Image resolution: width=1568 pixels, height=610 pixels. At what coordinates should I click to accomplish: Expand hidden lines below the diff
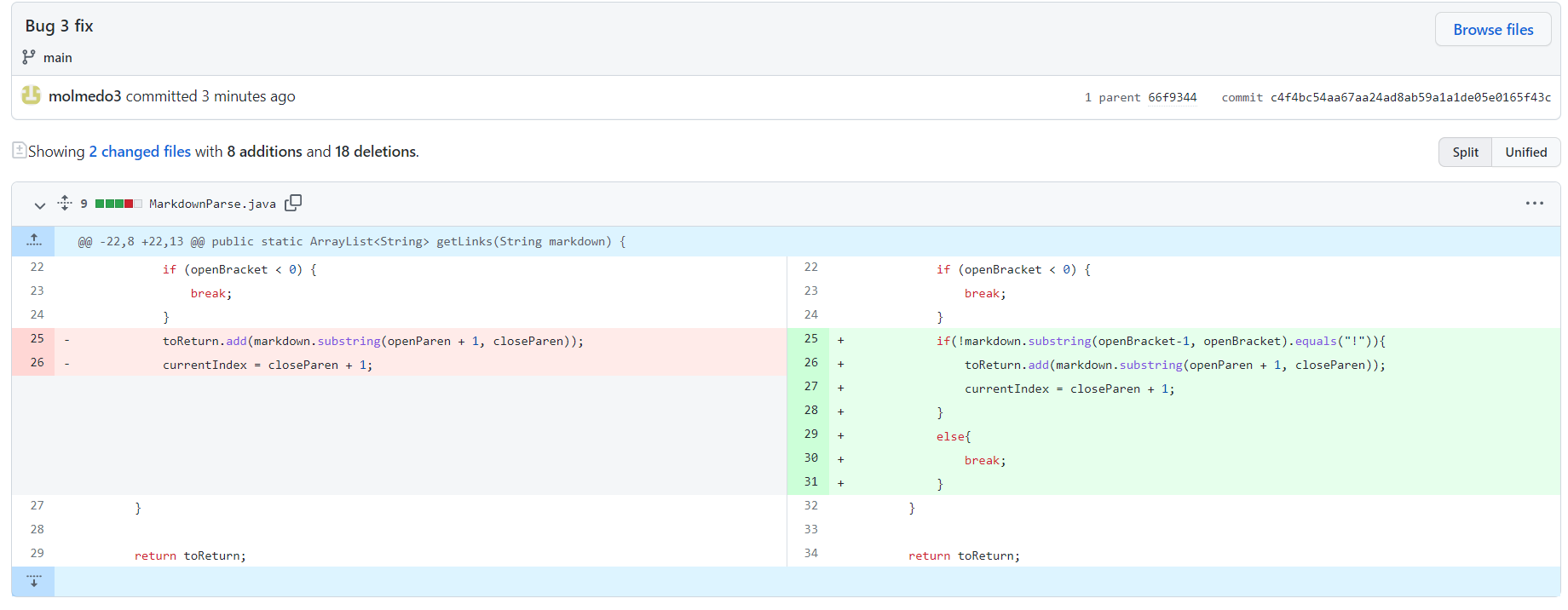coord(33,581)
